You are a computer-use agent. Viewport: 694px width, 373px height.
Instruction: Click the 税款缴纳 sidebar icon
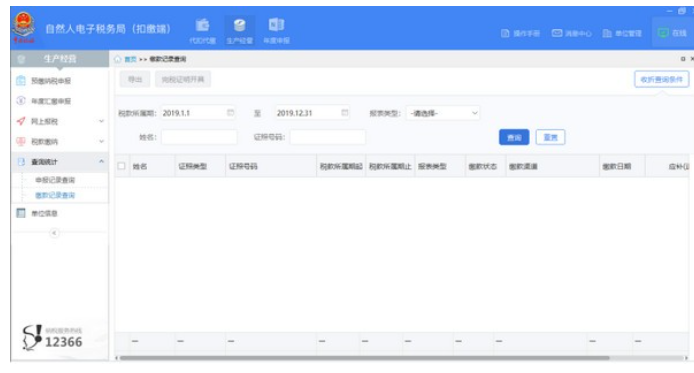coord(21,141)
